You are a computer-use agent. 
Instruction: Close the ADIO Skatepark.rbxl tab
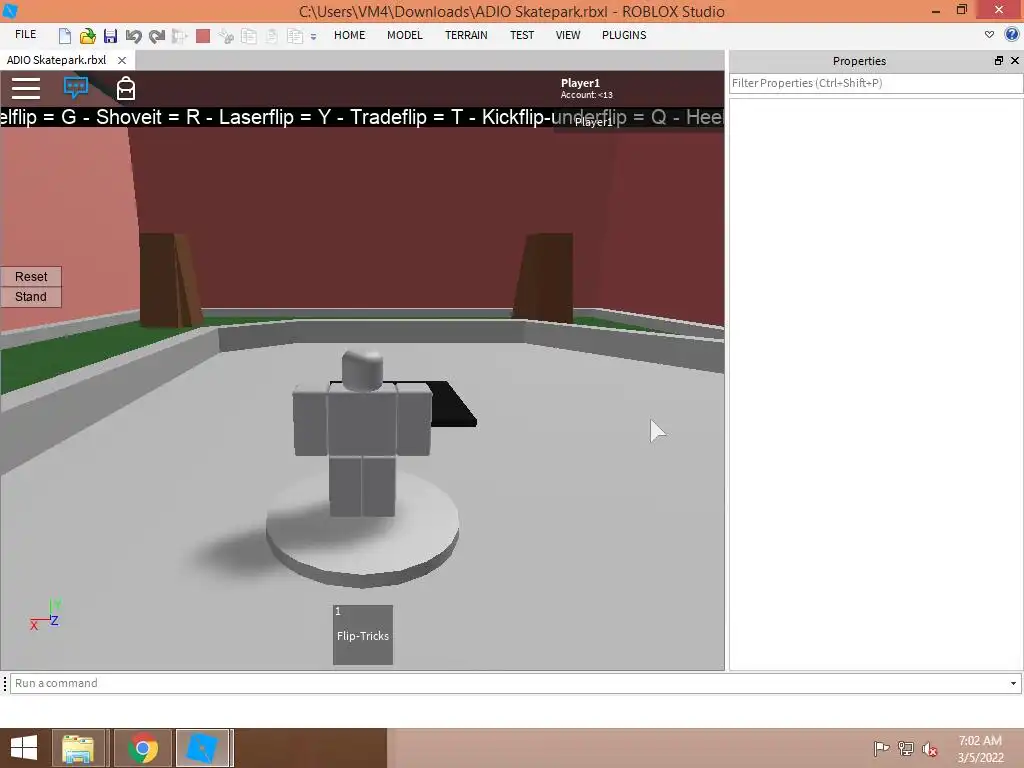121,60
